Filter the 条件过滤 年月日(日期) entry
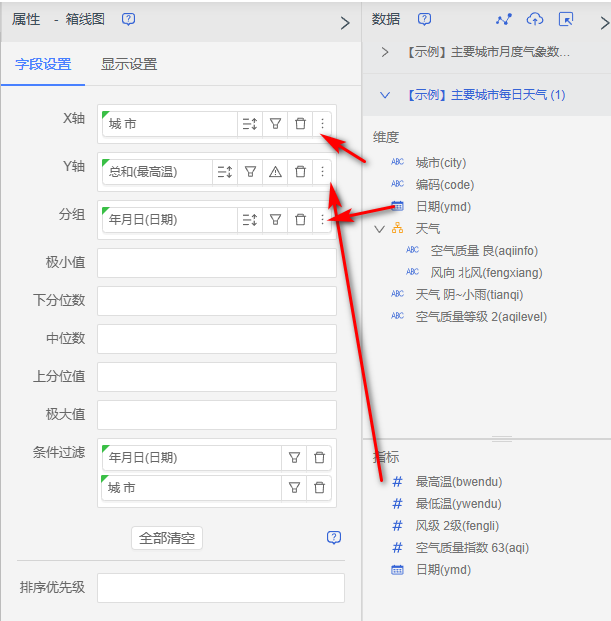 [x=295, y=458]
